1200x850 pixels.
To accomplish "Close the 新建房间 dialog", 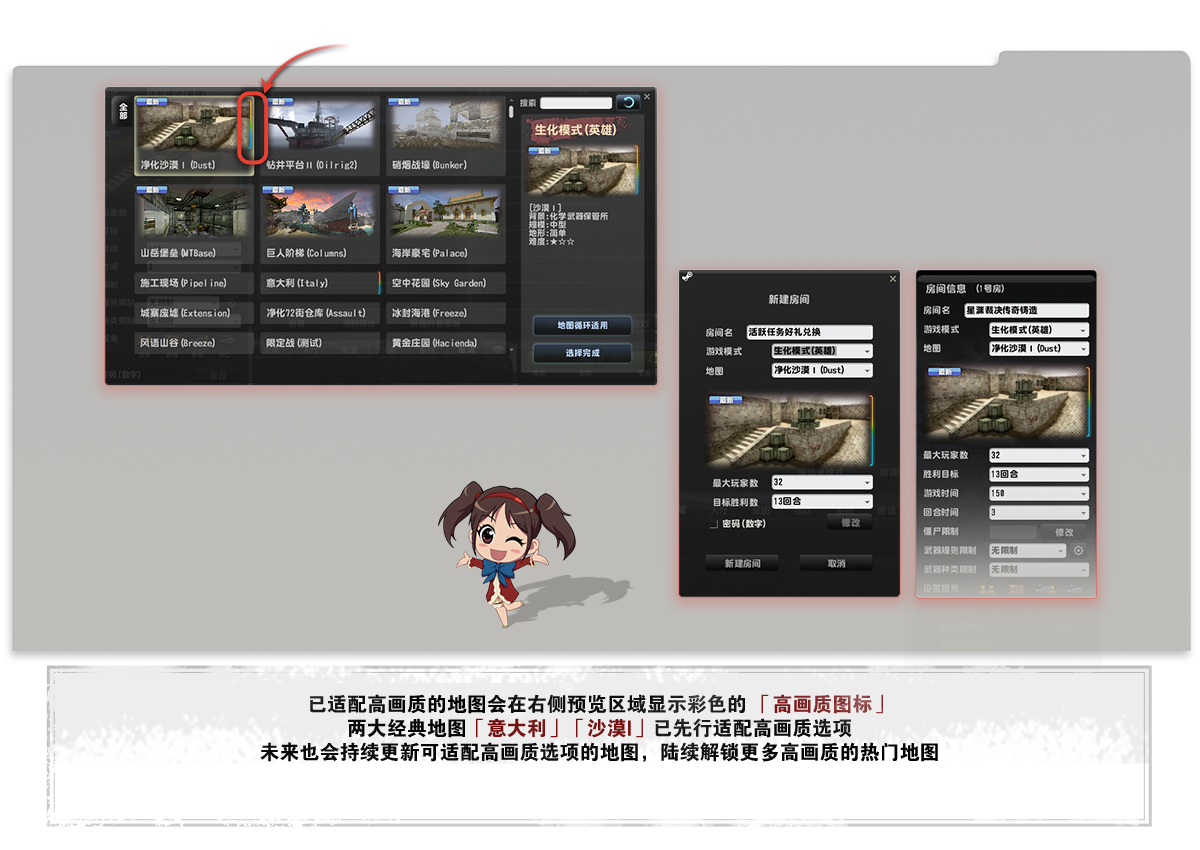I will pyautogui.click(x=893, y=279).
